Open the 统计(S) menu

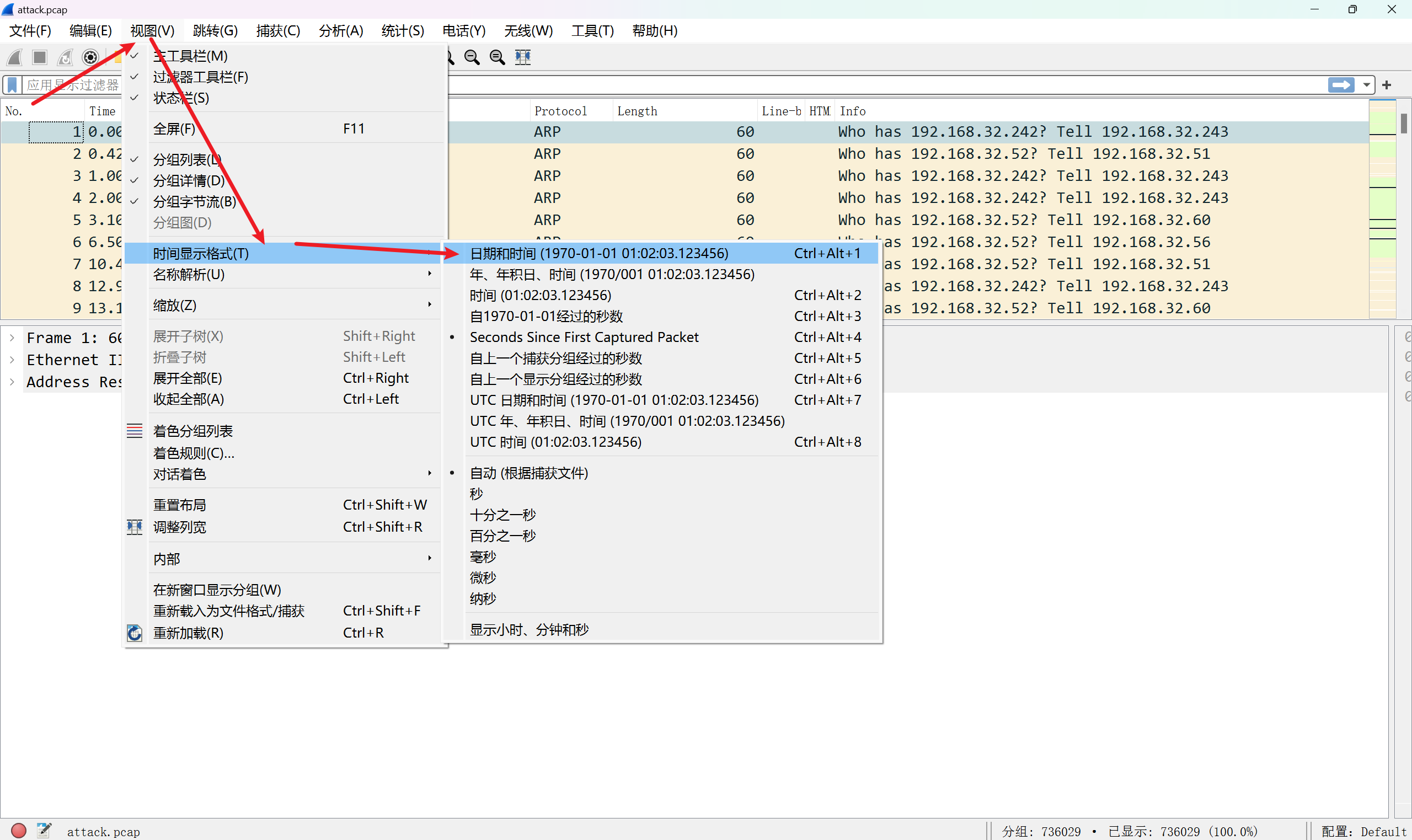(x=403, y=30)
